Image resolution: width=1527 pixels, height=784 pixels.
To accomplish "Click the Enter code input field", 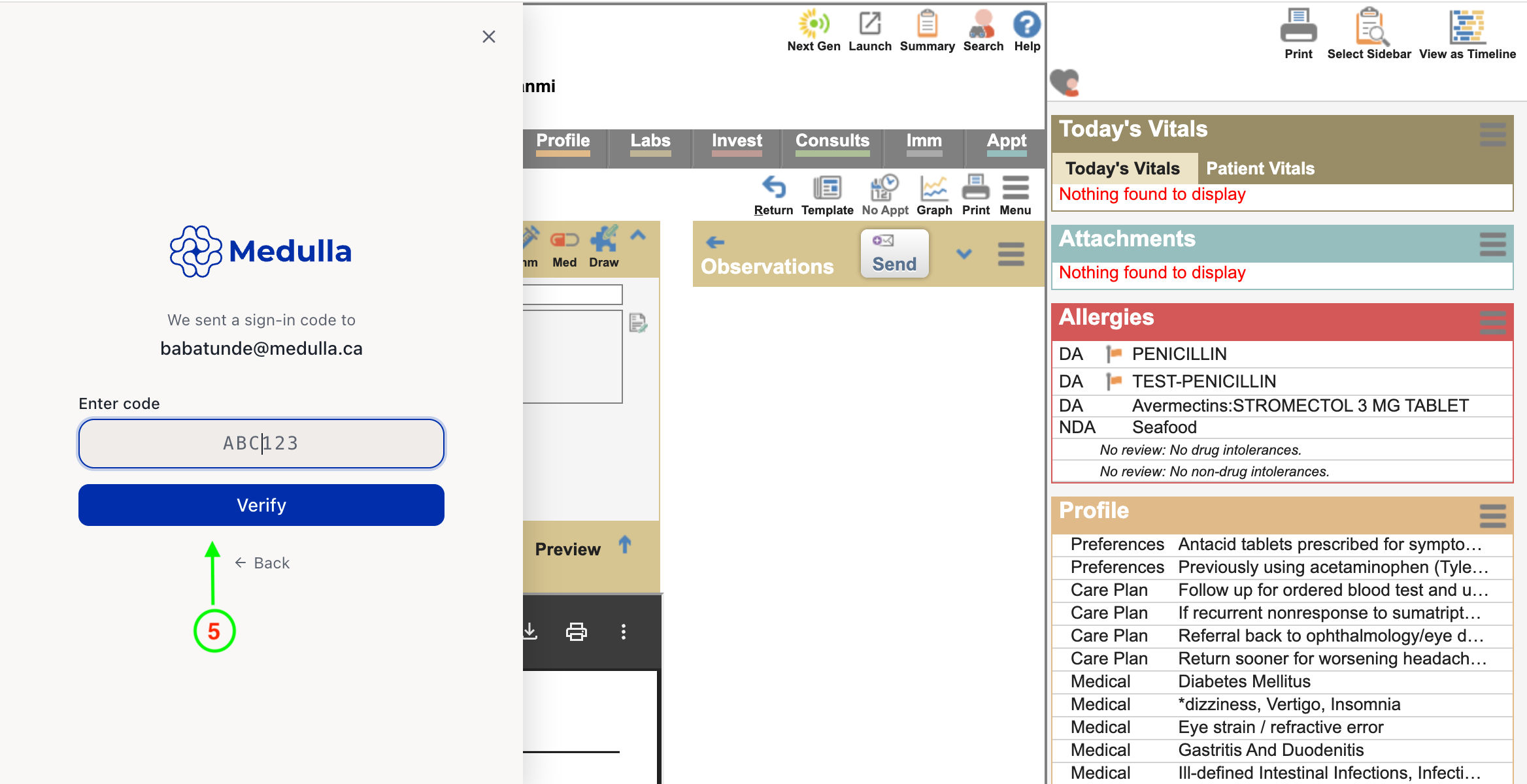I will click(x=261, y=444).
